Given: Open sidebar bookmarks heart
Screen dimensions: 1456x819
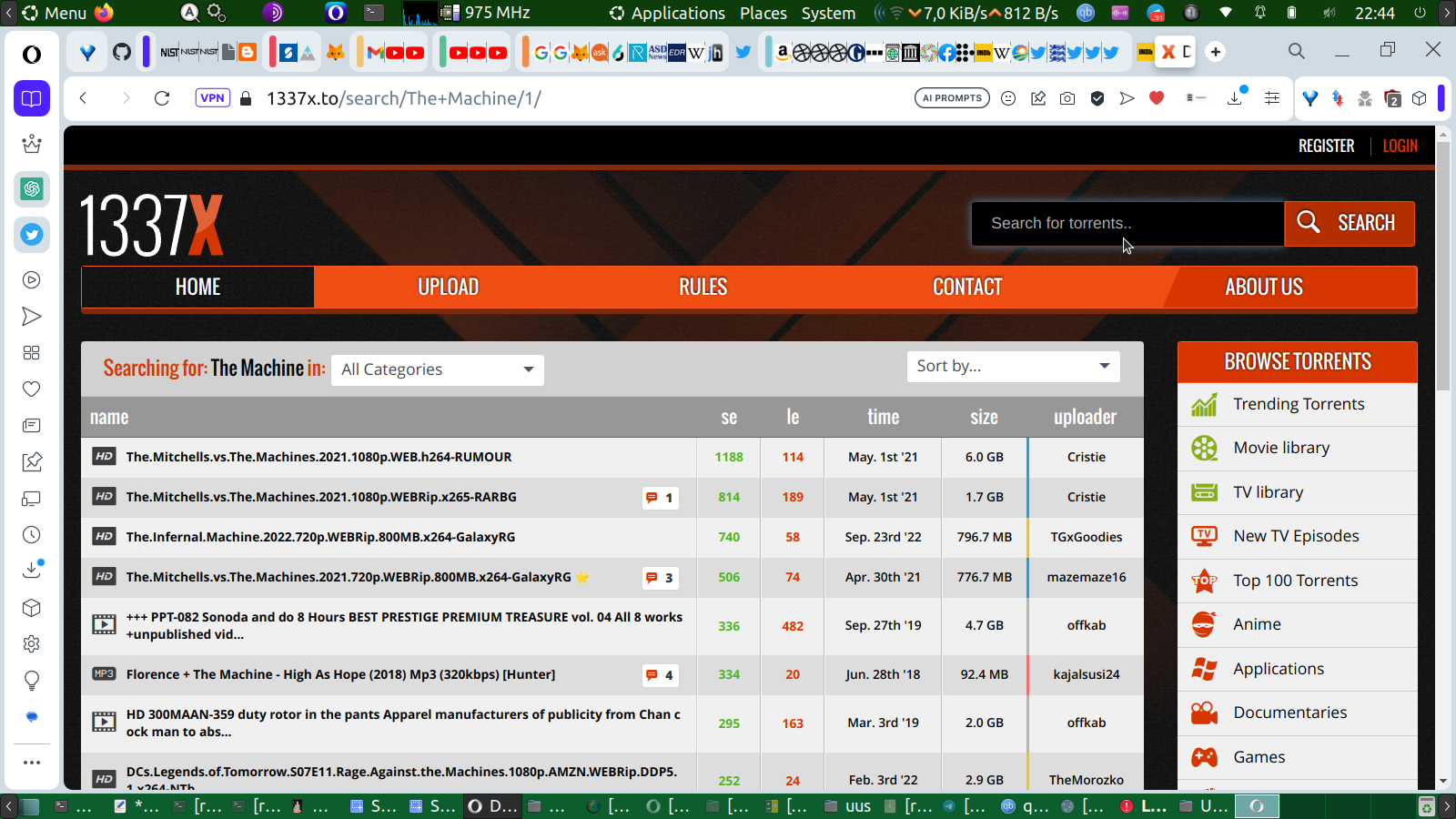Looking at the screenshot, I should tap(32, 389).
